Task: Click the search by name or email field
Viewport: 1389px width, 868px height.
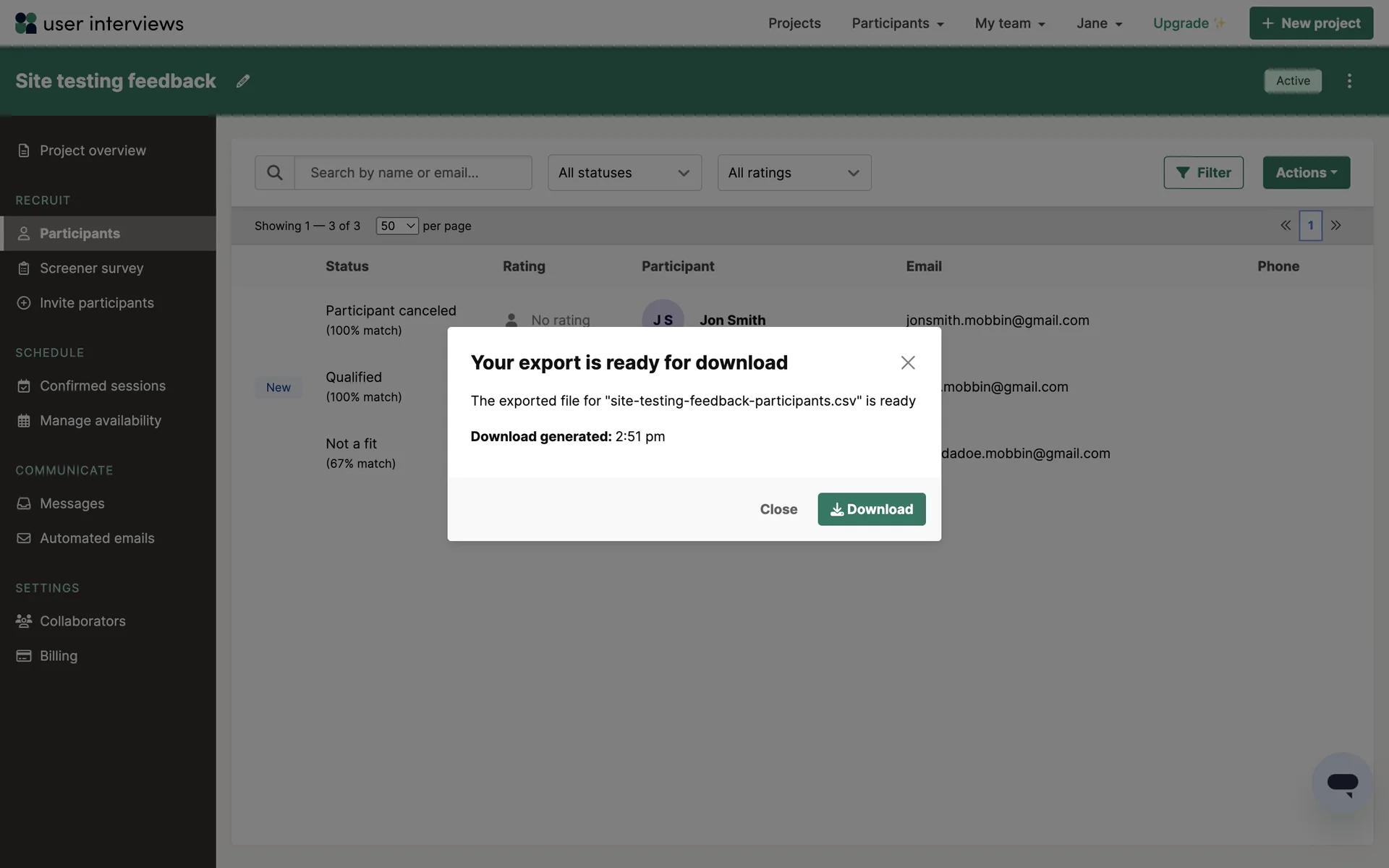Action: 412,173
